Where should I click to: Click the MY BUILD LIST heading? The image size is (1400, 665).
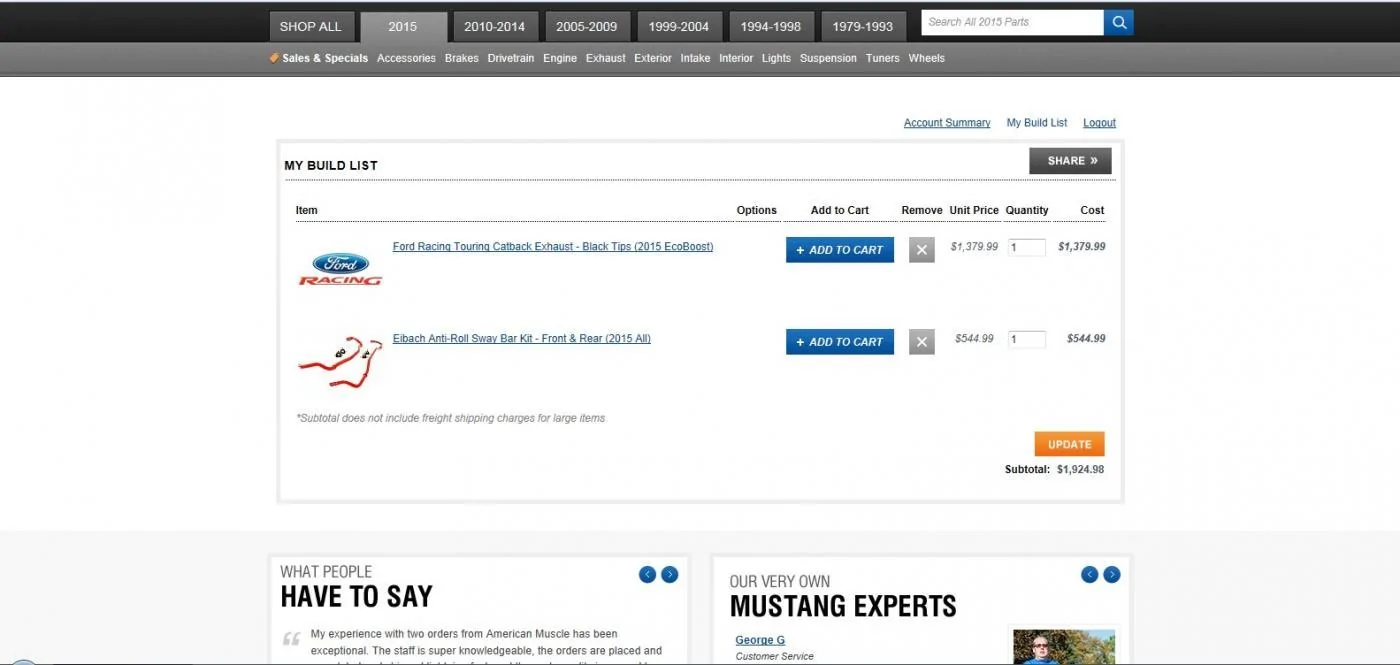click(x=331, y=166)
